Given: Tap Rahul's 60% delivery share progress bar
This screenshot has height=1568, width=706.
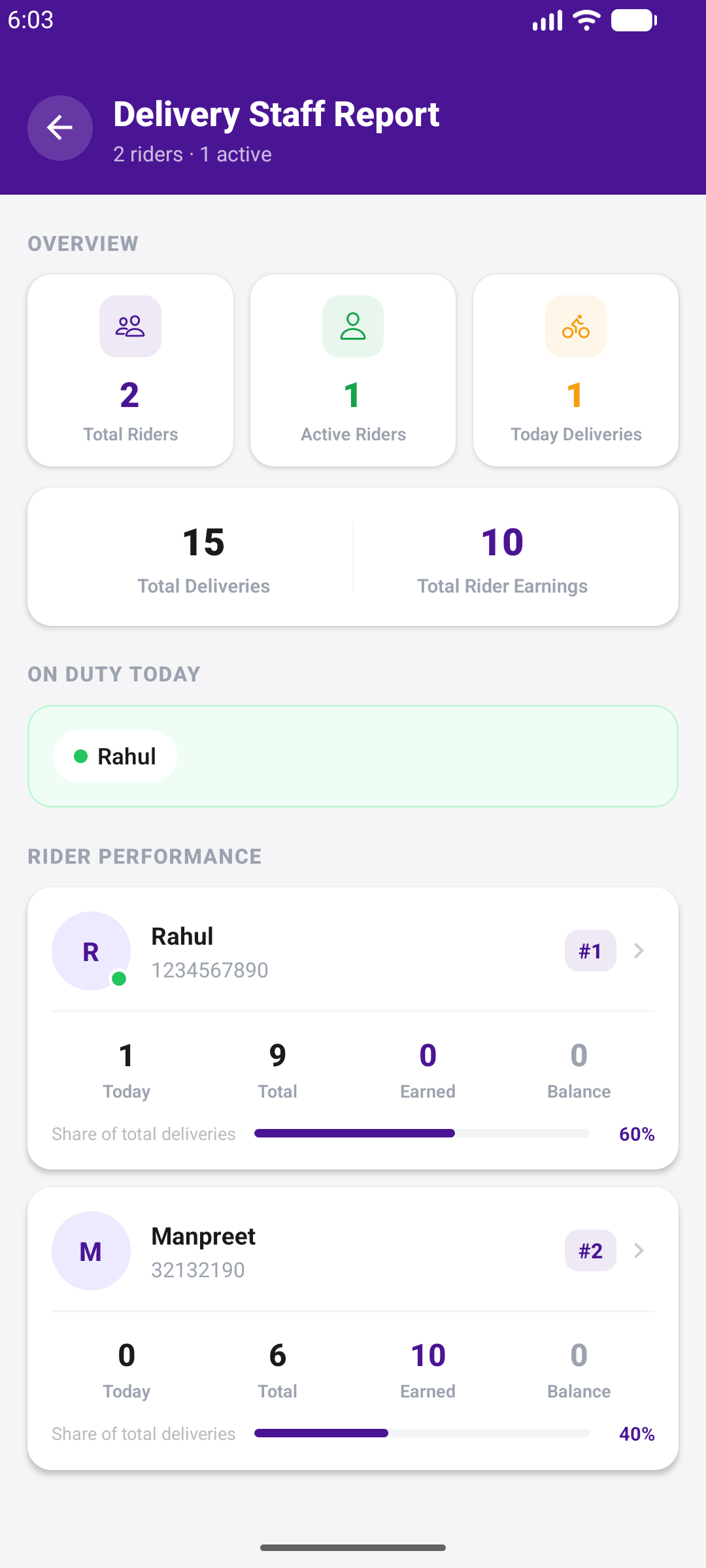Looking at the screenshot, I should (x=422, y=1134).
